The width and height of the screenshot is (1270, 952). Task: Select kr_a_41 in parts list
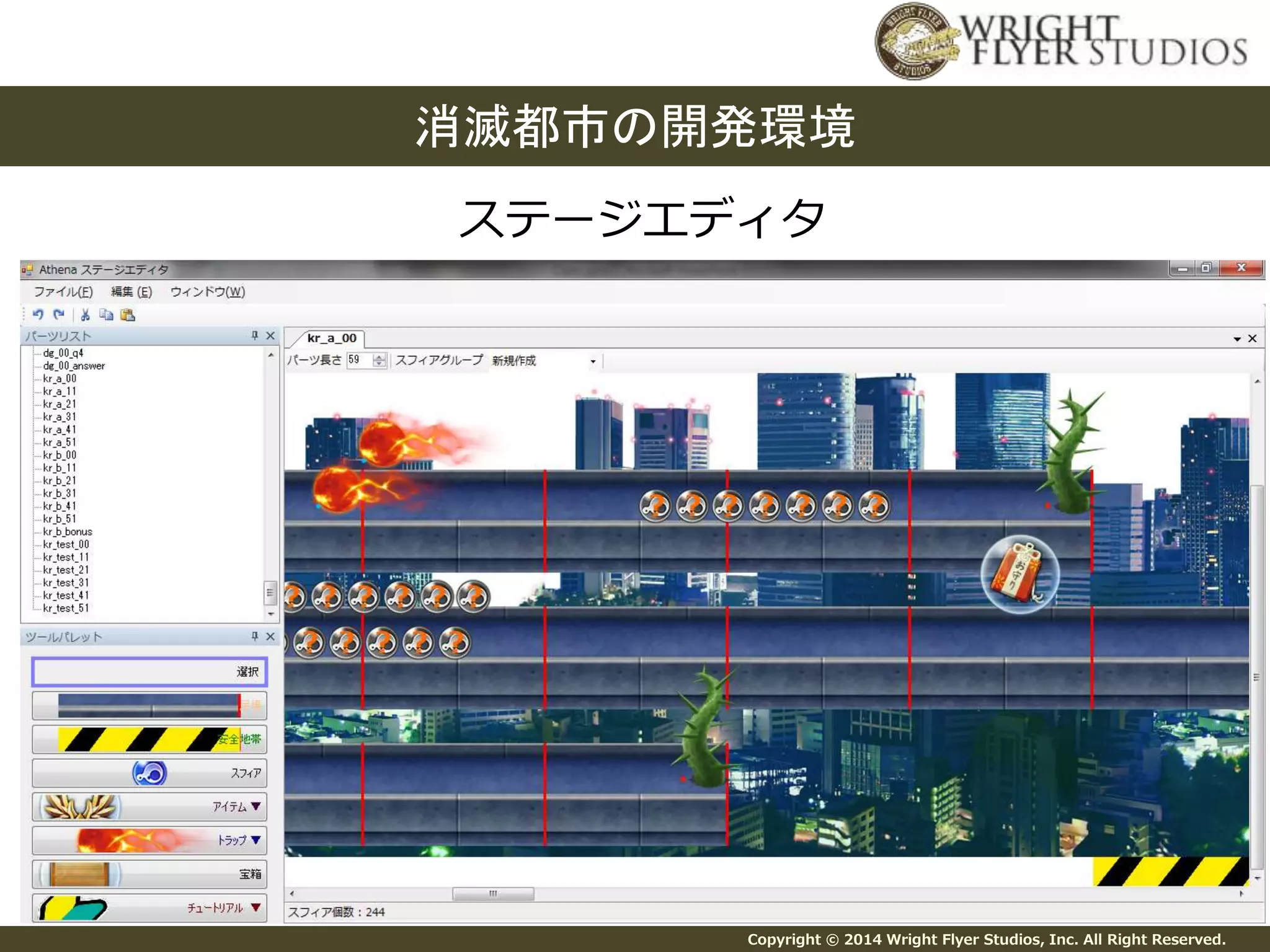[60, 430]
